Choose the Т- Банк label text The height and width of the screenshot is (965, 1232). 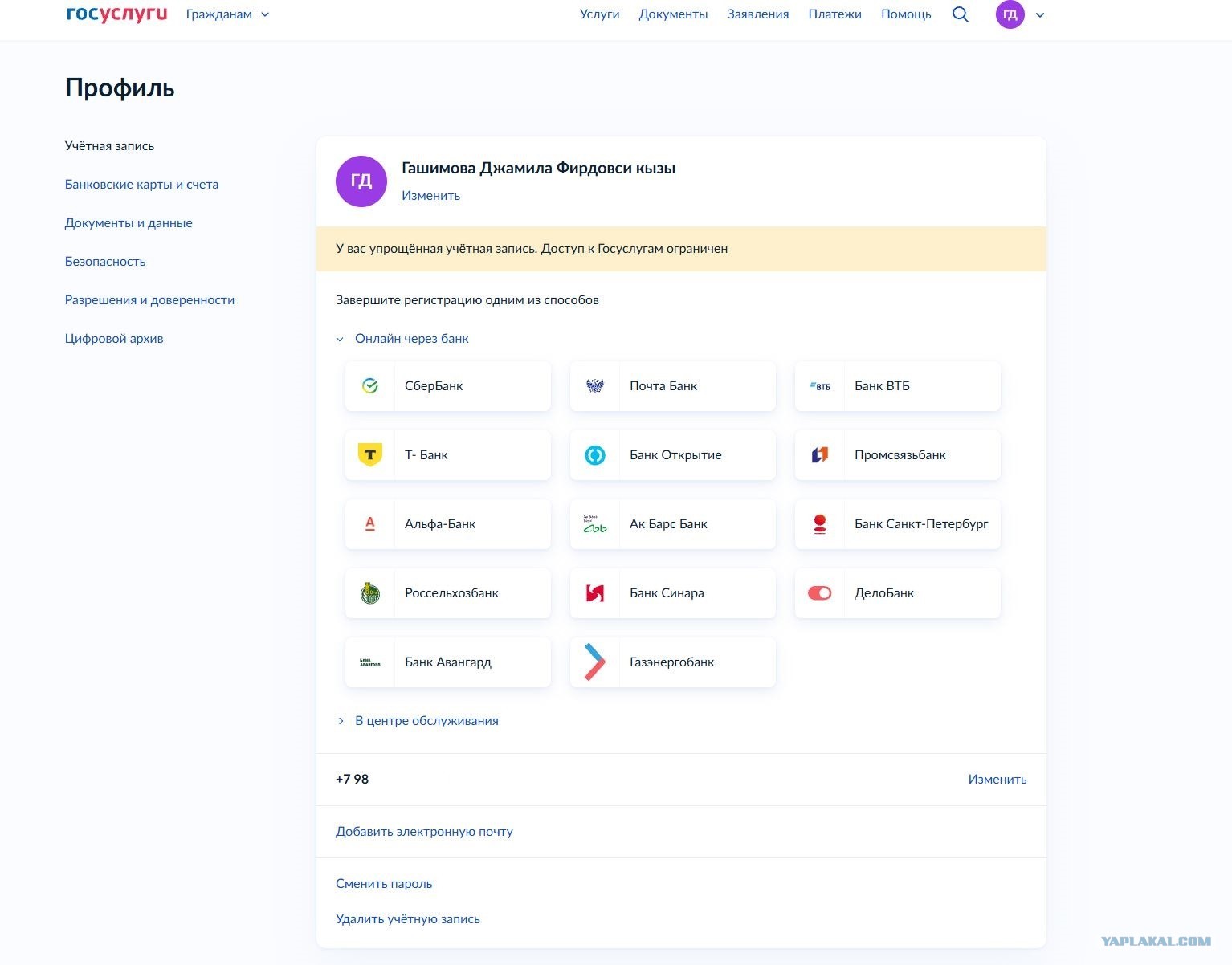pos(426,455)
